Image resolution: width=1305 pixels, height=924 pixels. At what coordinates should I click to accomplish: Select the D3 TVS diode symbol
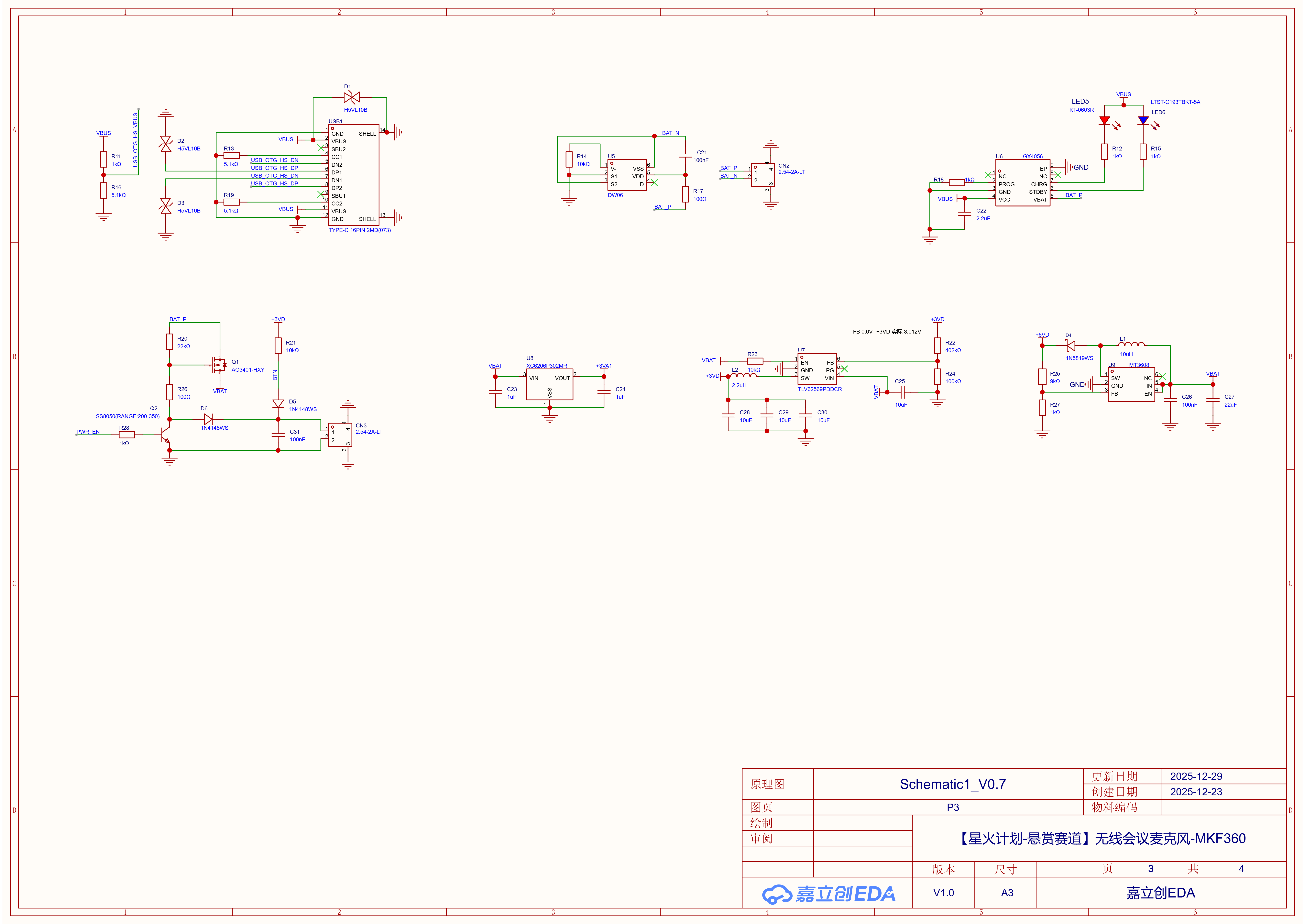[x=166, y=206]
